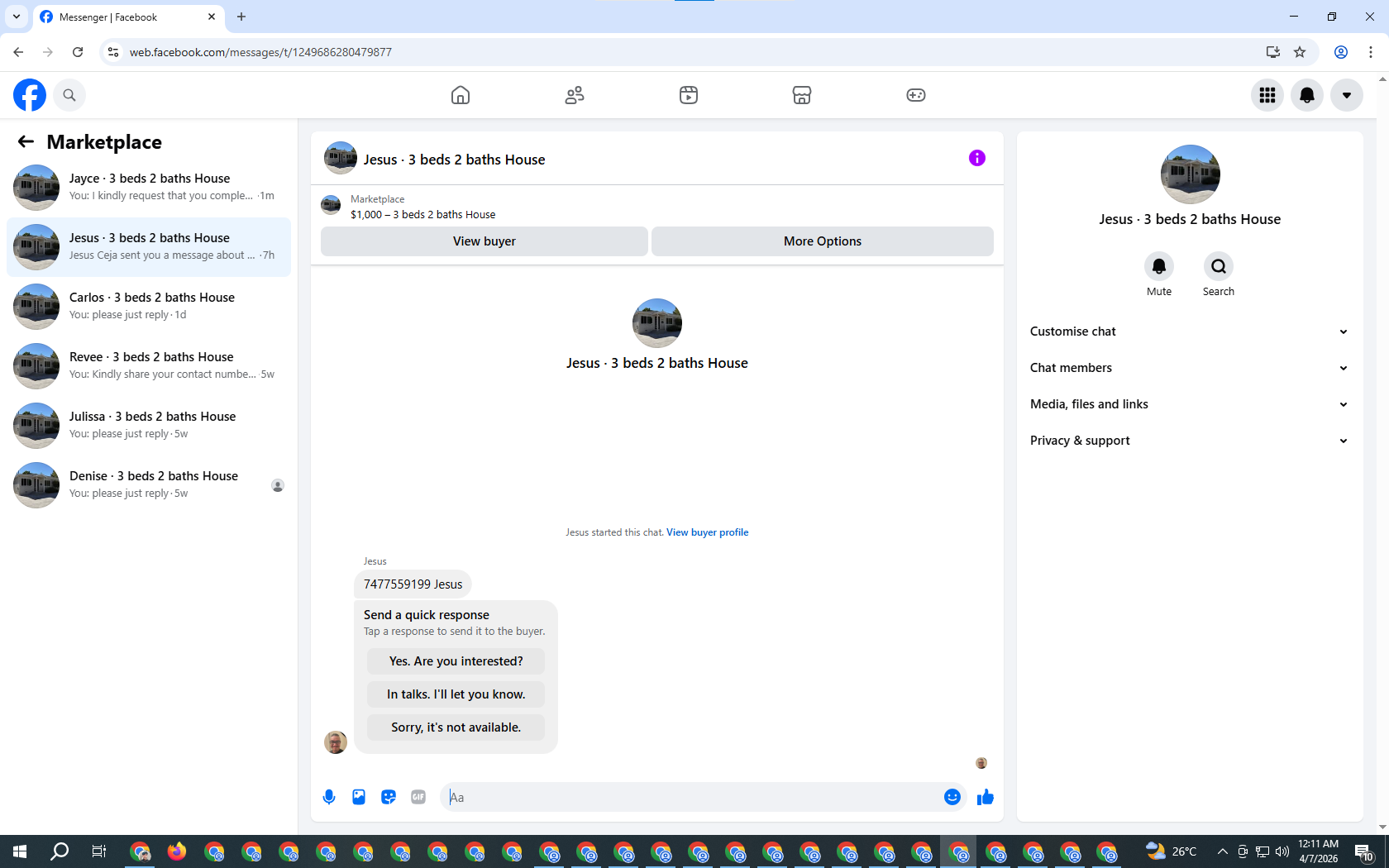Send 'Sorry, it's not available.' response
Image resolution: width=1389 pixels, height=868 pixels.
pos(456,727)
